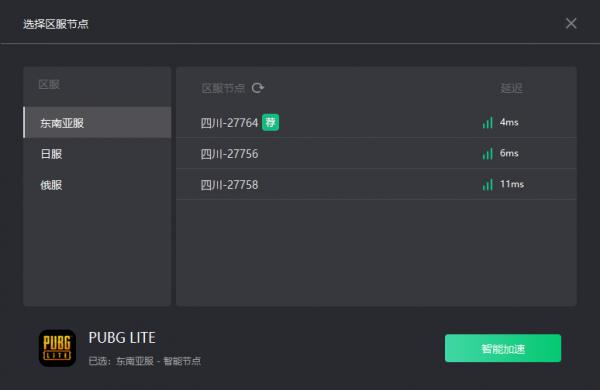Screen dimensions: 600x390
Task: Click signal bars icon for 11ms node
Action: click(x=488, y=184)
